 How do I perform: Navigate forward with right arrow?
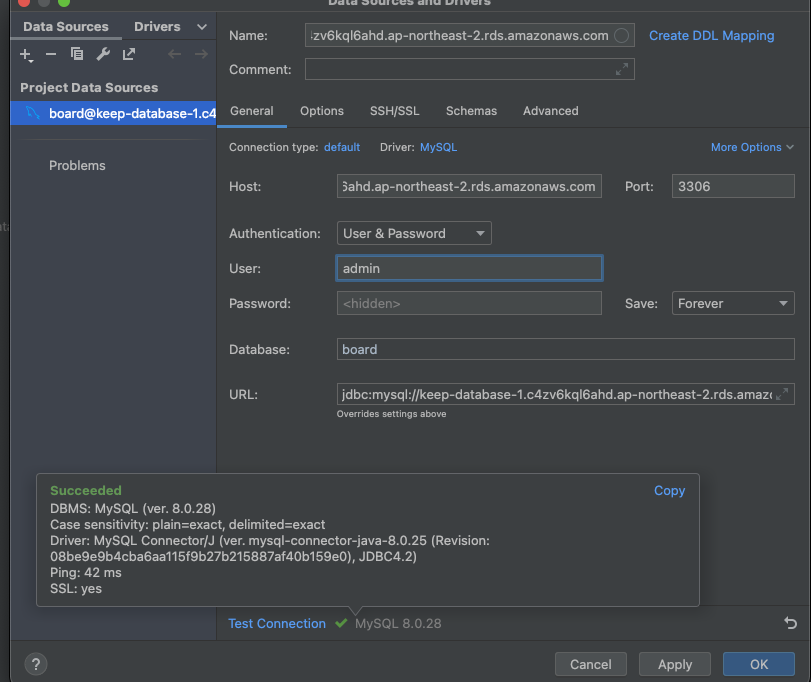(x=201, y=54)
